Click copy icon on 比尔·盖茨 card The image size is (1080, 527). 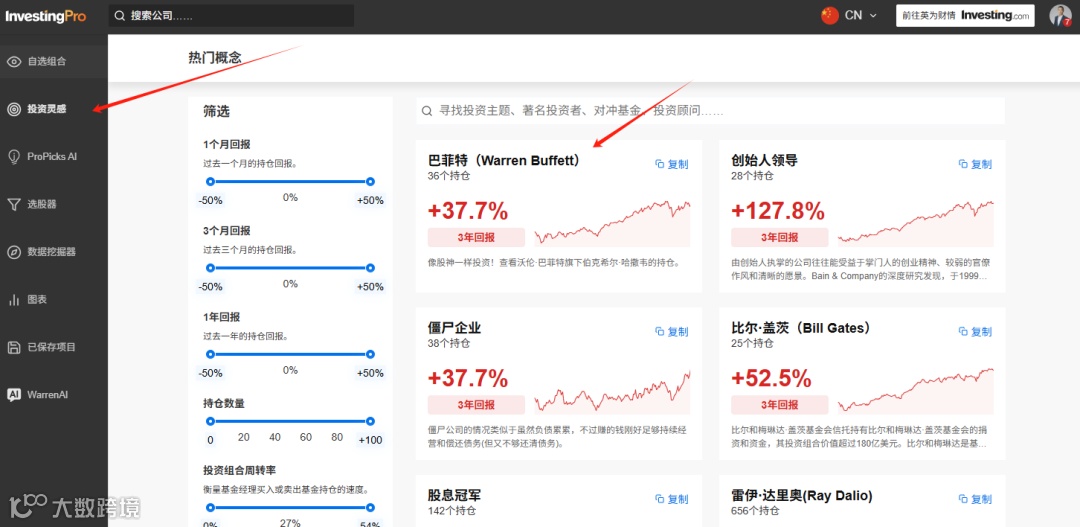(x=964, y=331)
